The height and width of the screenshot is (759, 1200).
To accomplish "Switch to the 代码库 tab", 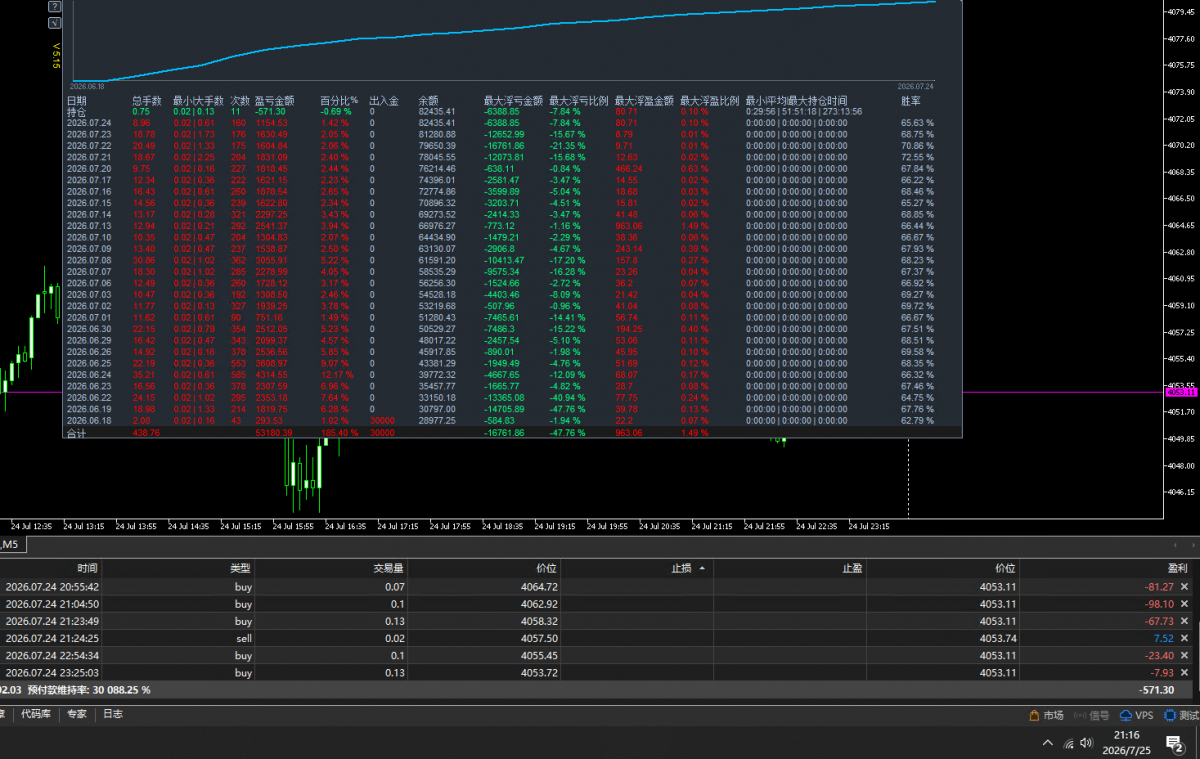I will coord(38,714).
